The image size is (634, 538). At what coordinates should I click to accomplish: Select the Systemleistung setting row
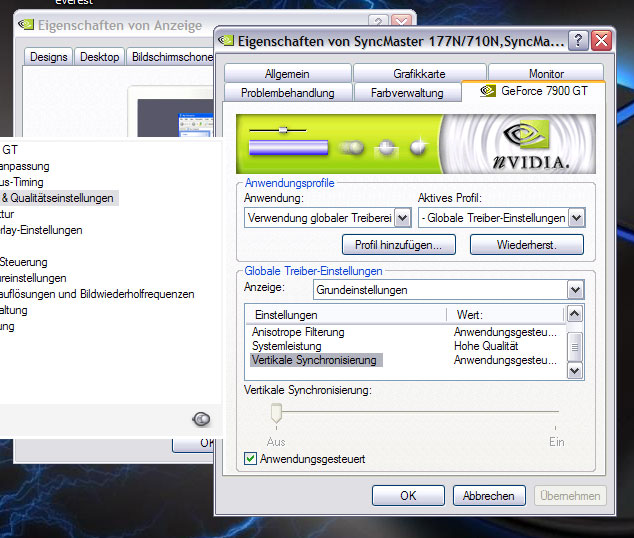click(x=404, y=346)
